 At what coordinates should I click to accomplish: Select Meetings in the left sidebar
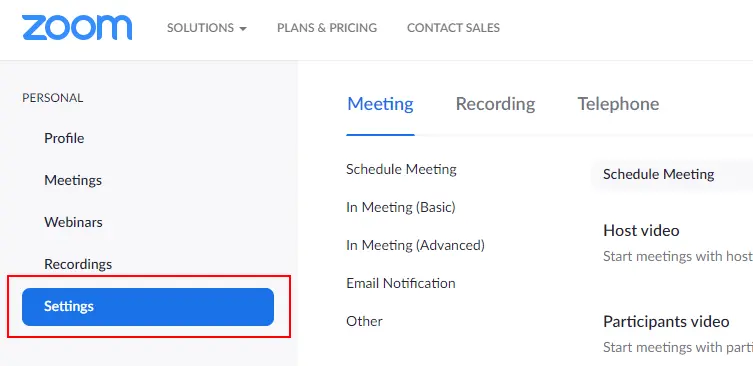coord(73,180)
